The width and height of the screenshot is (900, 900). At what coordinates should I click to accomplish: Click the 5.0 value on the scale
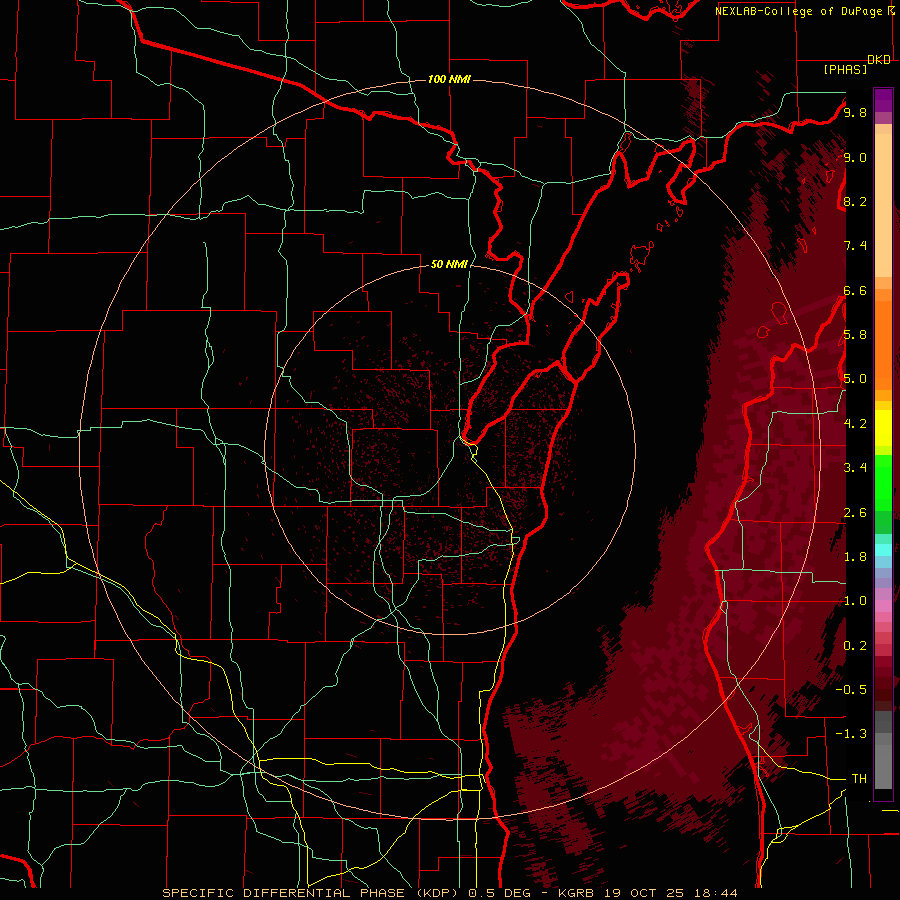855,379
